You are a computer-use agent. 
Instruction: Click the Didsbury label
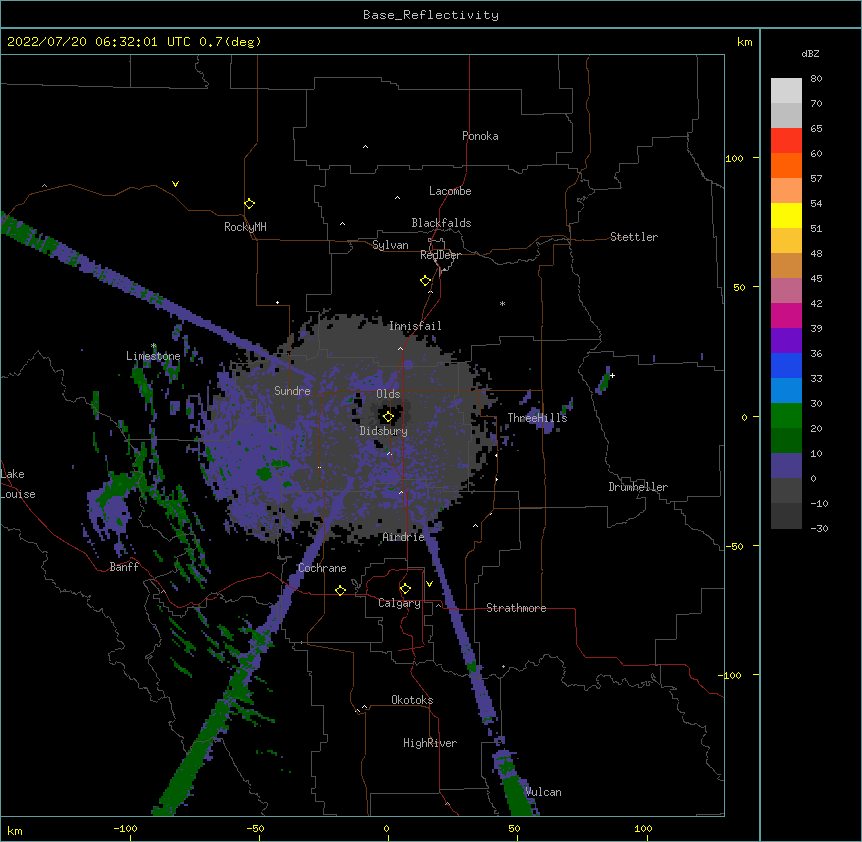(384, 431)
